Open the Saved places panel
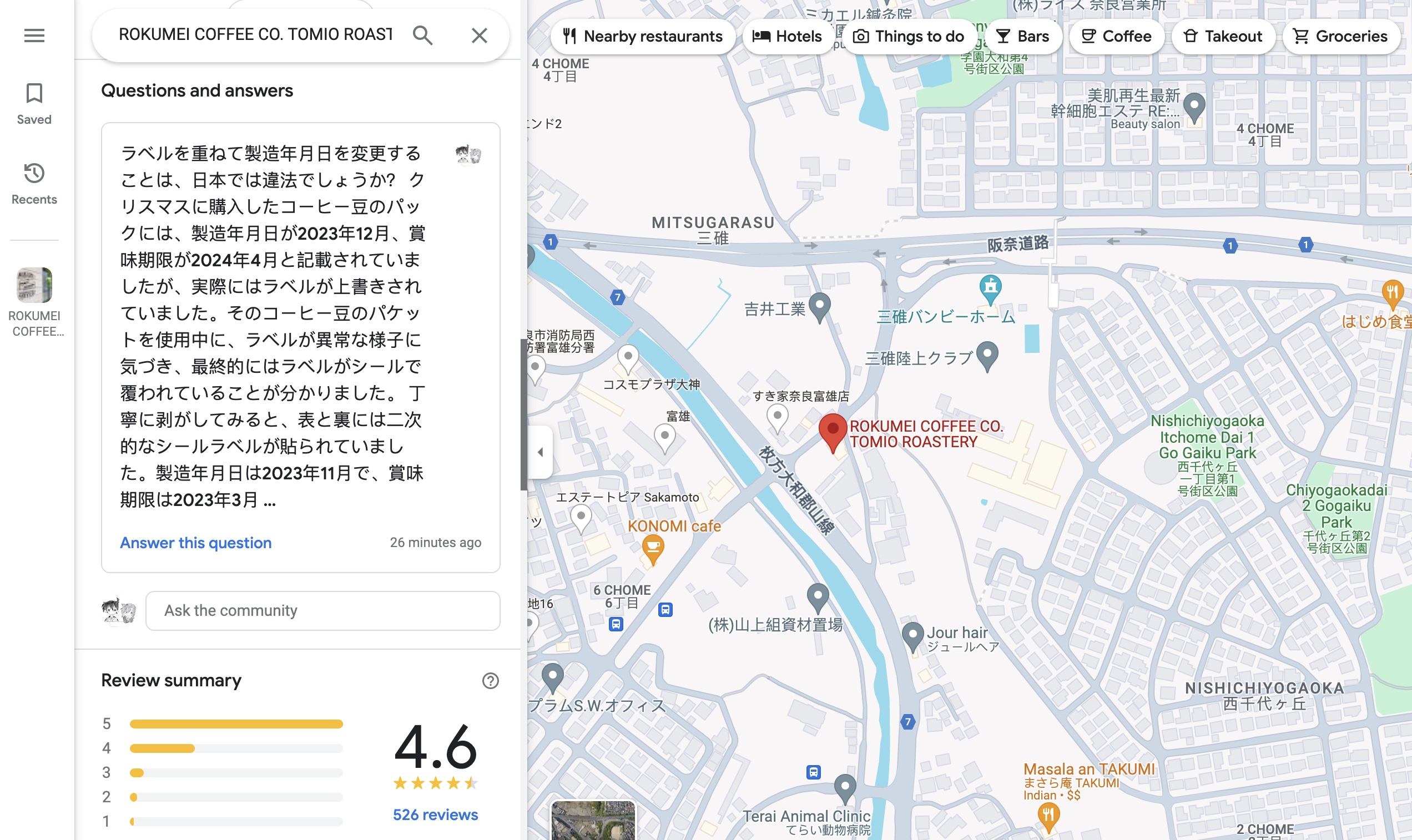The width and height of the screenshot is (1412, 840). (34, 104)
